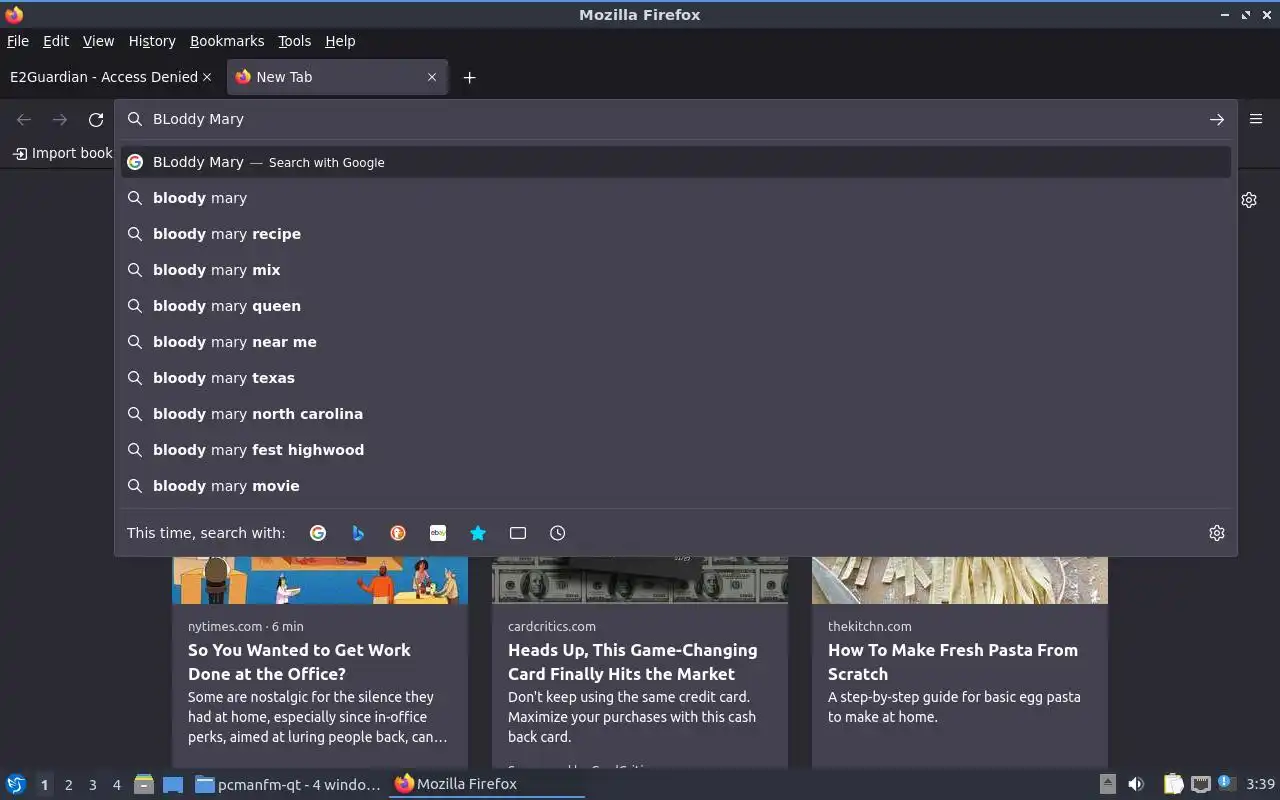Image resolution: width=1280 pixels, height=800 pixels.
Task: Choose the DuckDuckGo search engine icon
Action: click(398, 533)
